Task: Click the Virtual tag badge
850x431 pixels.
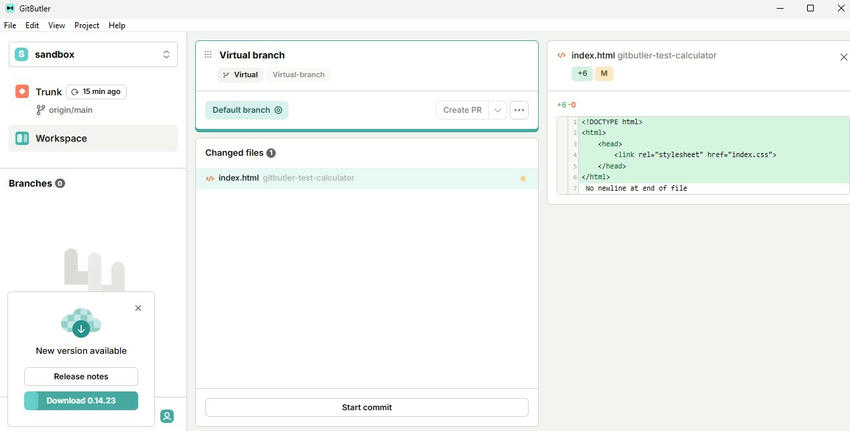Action: click(x=241, y=75)
